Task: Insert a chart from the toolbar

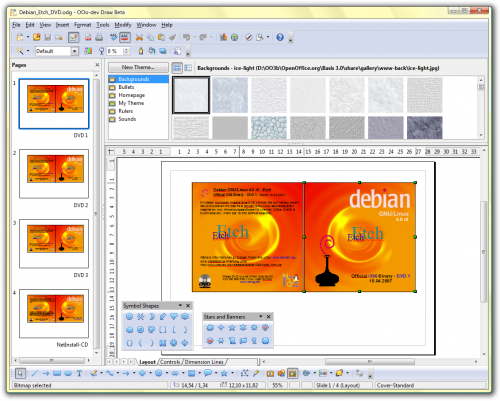Action: coord(223,37)
